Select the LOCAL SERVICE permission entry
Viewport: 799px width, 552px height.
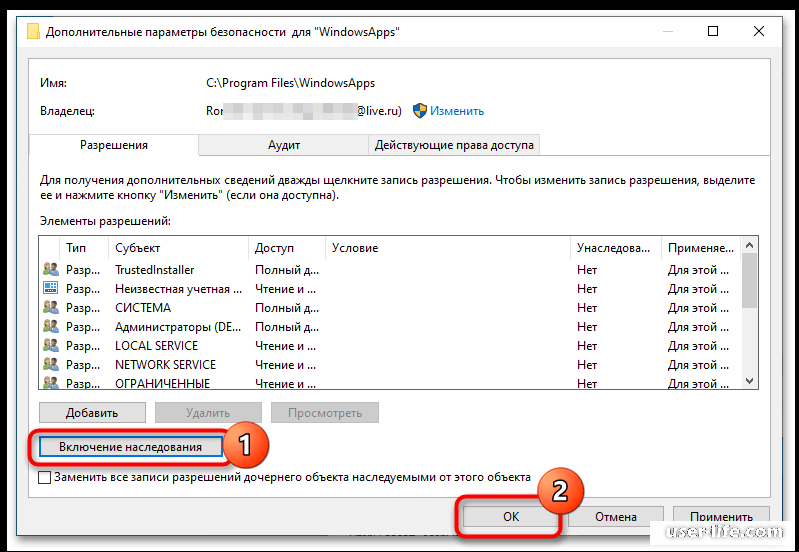(x=390, y=346)
